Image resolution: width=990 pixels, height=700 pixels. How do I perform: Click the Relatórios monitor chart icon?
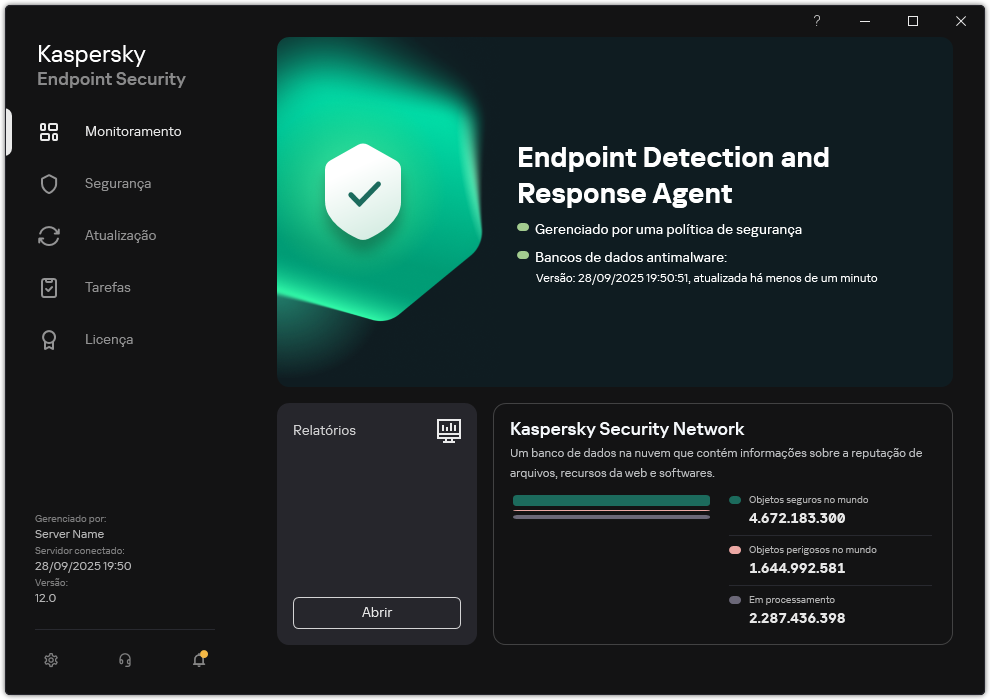pyautogui.click(x=449, y=430)
